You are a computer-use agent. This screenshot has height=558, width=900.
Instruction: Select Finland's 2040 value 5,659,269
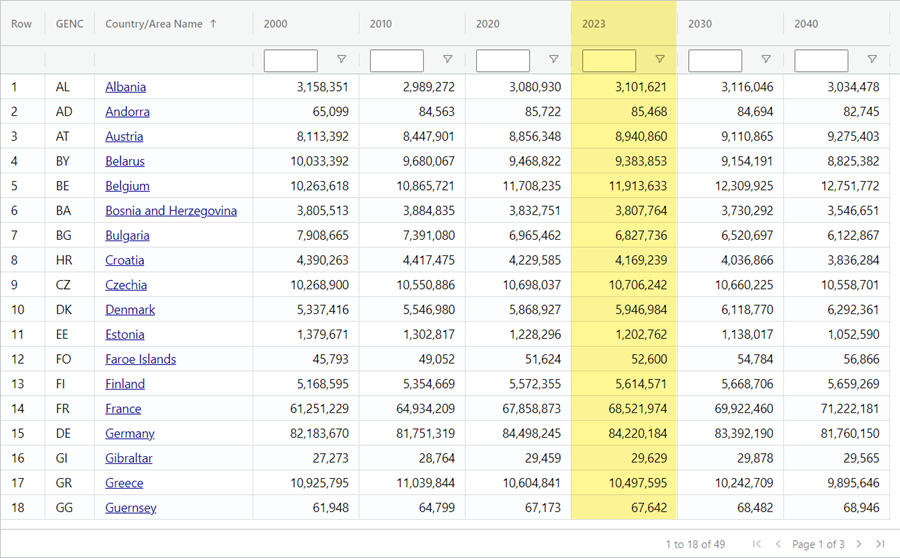click(853, 383)
